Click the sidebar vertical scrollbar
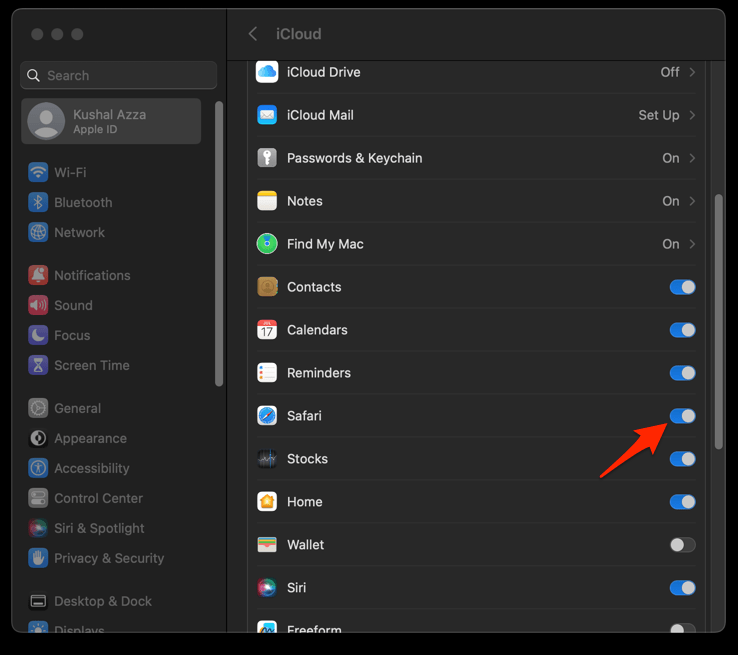Viewport: 738px width, 655px height. [x=219, y=244]
